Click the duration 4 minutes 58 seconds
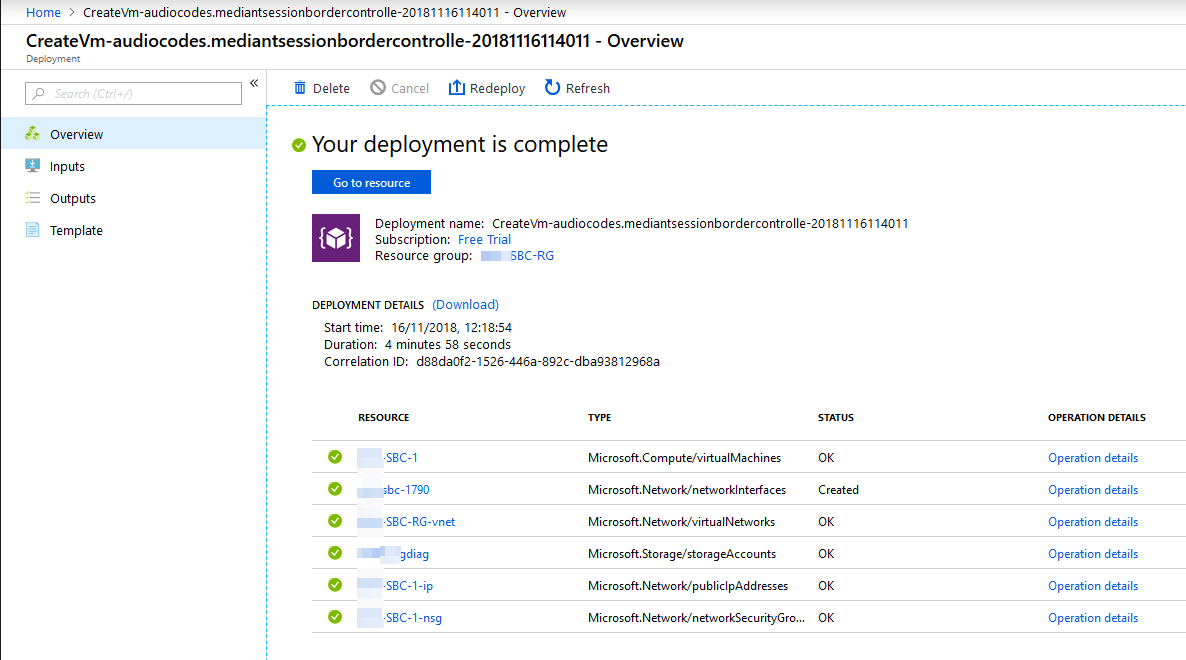This screenshot has height=660, width=1186. [x=448, y=345]
